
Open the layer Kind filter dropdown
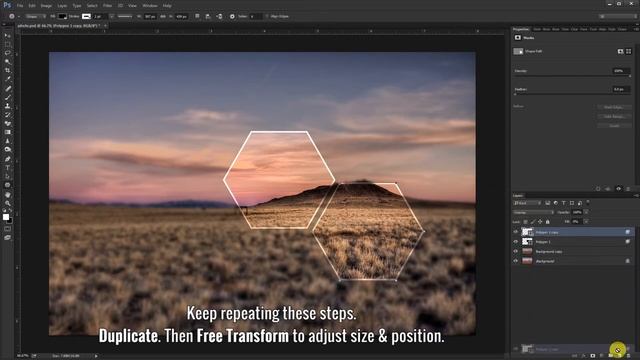click(x=527, y=203)
